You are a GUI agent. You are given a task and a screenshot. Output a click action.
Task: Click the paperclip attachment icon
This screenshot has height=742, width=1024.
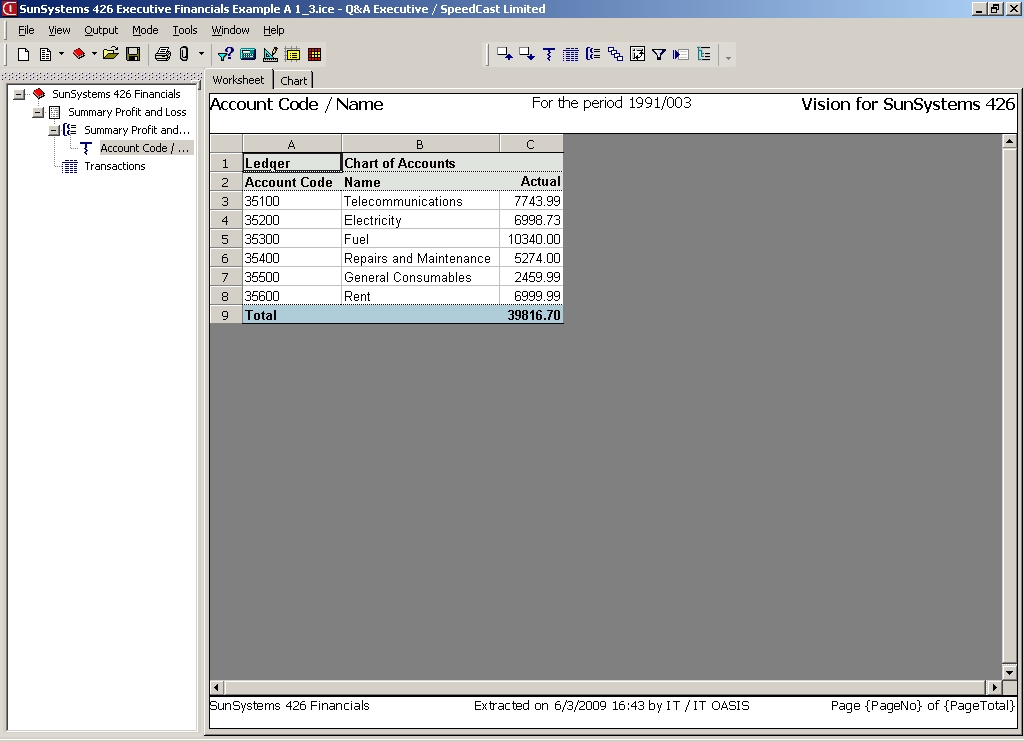point(184,54)
